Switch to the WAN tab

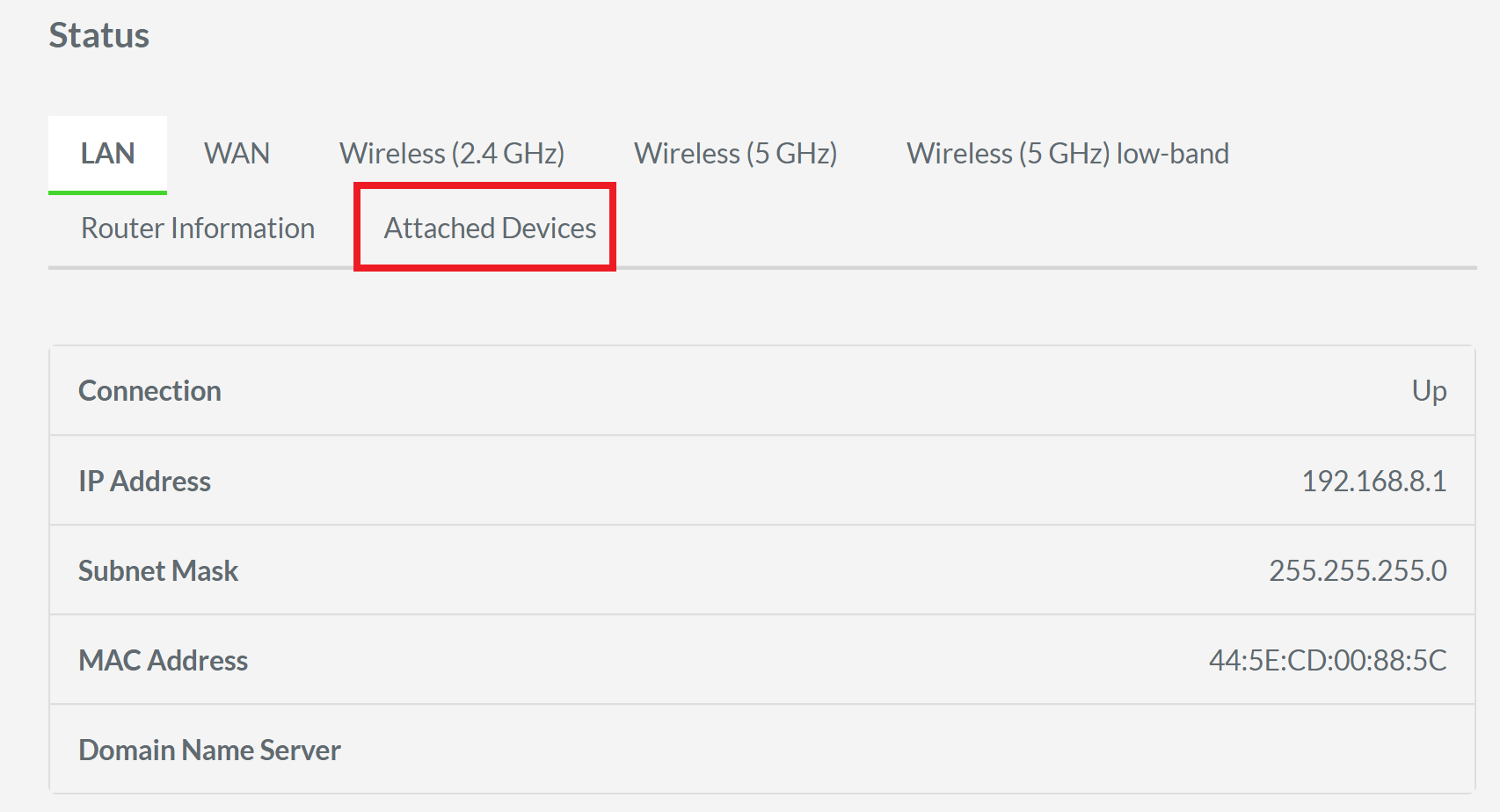tap(237, 153)
